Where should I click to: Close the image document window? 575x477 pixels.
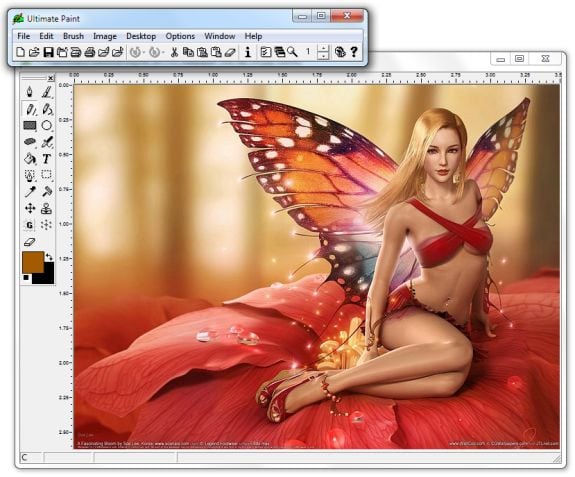545,59
